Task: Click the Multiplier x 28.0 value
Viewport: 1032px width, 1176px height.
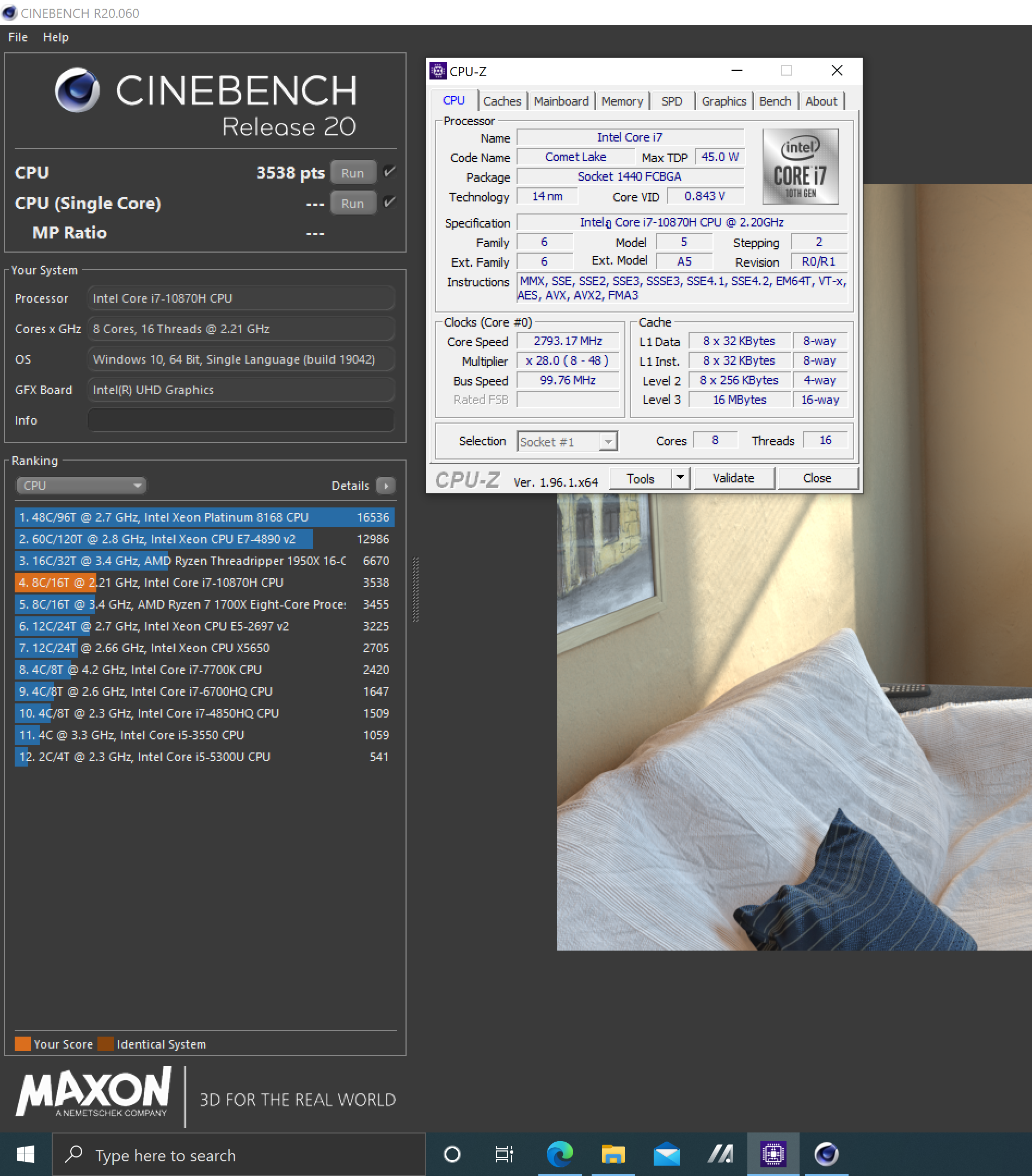Action: pos(568,360)
